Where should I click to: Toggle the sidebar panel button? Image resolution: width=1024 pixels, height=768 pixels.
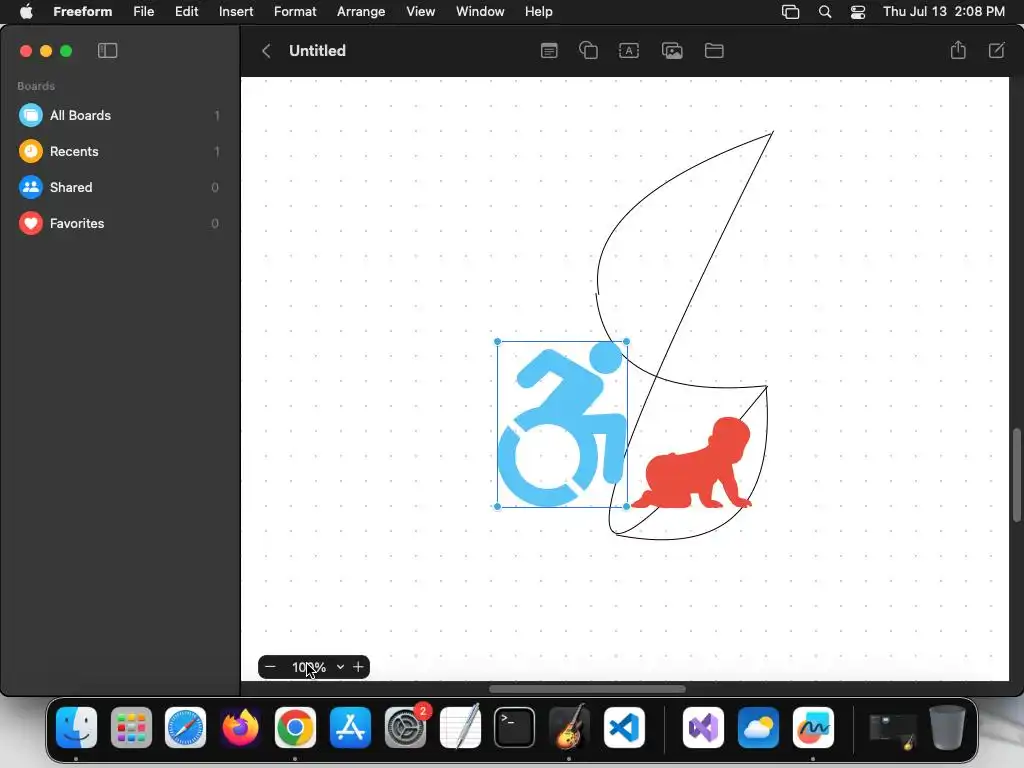(107, 50)
